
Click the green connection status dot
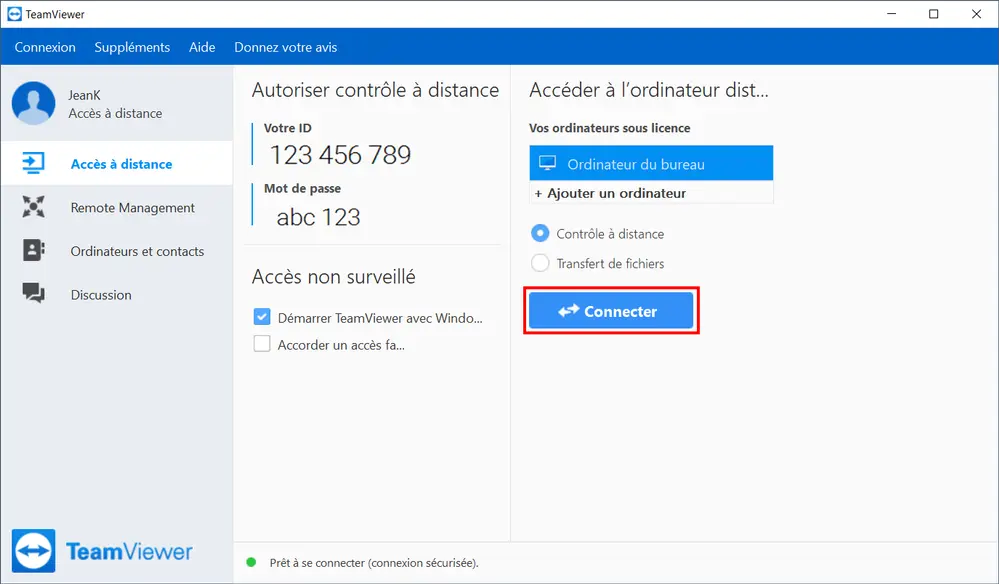251,562
